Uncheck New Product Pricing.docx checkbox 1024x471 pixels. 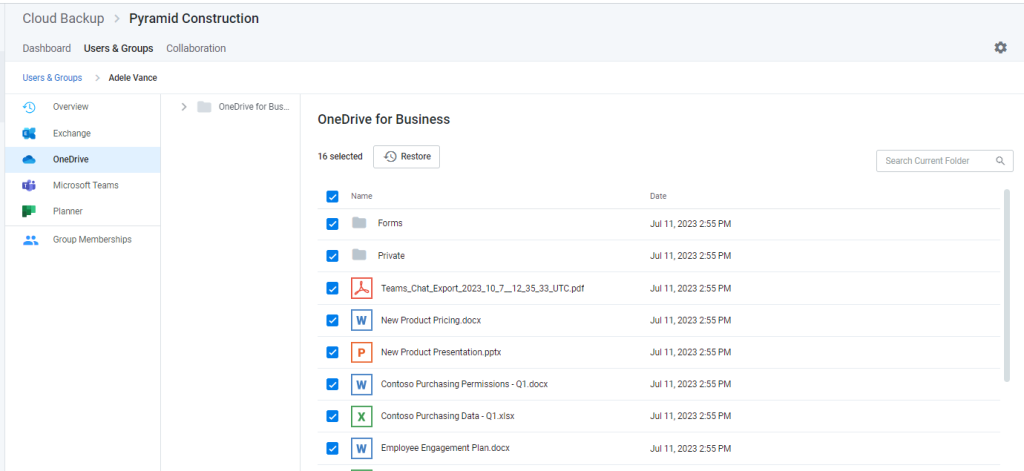pos(332,320)
